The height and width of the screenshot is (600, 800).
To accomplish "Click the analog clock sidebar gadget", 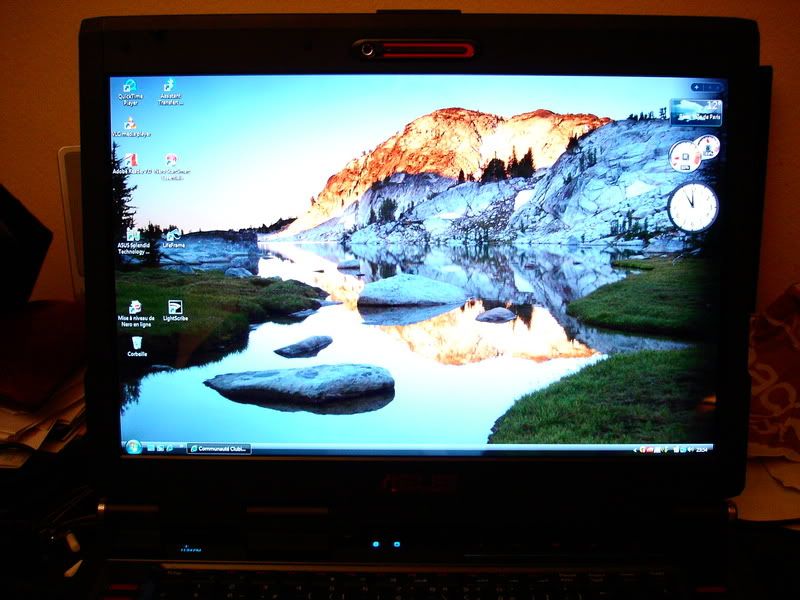I will [693, 207].
